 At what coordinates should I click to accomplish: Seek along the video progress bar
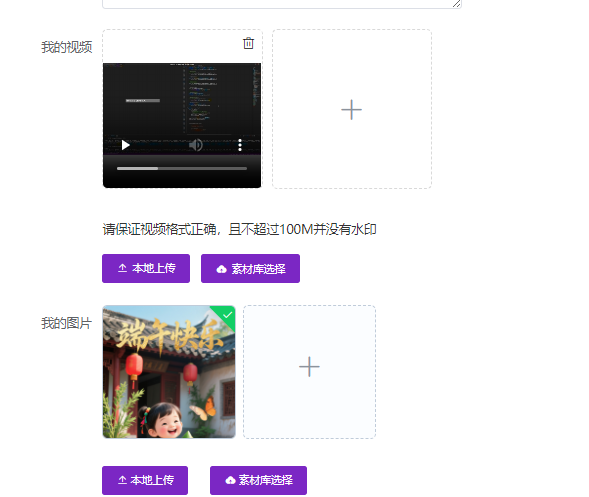click(x=182, y=168)
